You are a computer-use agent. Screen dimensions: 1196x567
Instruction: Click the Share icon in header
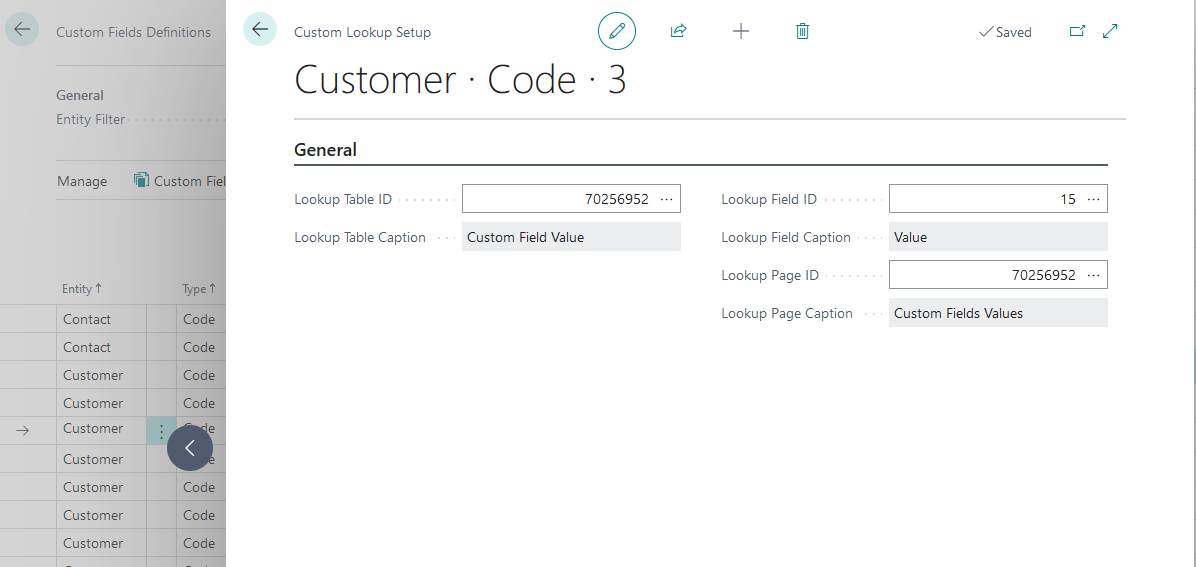tap(678, 32)
